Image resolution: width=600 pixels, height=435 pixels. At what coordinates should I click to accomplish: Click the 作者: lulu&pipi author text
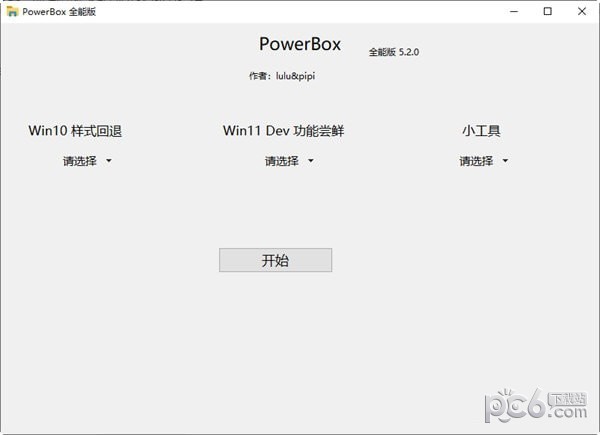coord(282,76)
